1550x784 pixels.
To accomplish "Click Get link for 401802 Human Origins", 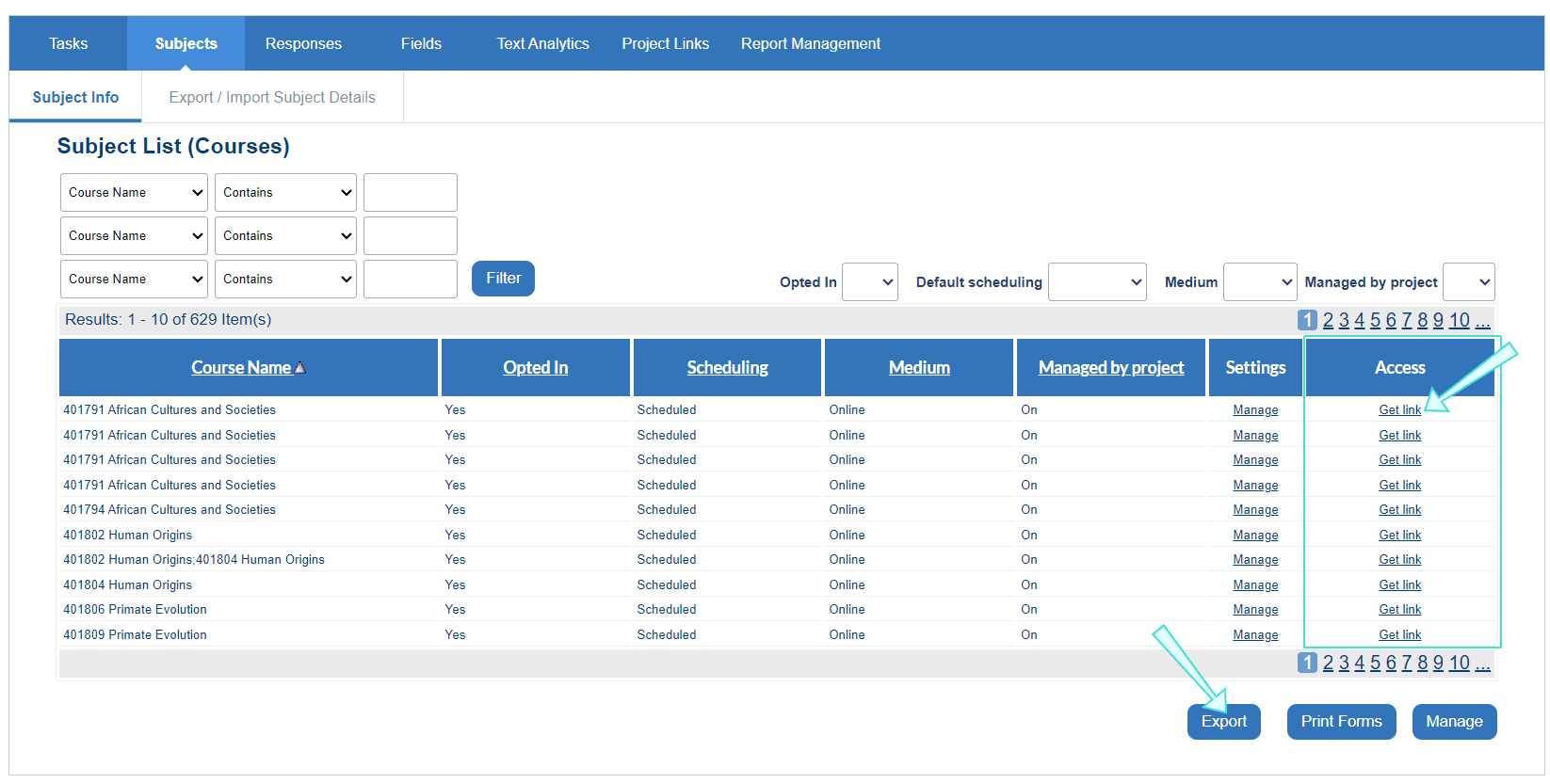I will (1399, 535).
